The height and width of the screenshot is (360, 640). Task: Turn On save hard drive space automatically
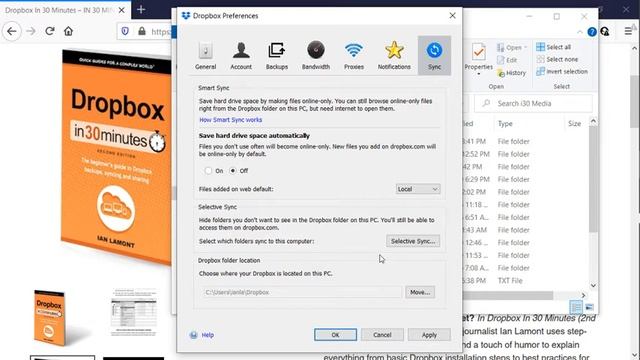click(209, 171)
